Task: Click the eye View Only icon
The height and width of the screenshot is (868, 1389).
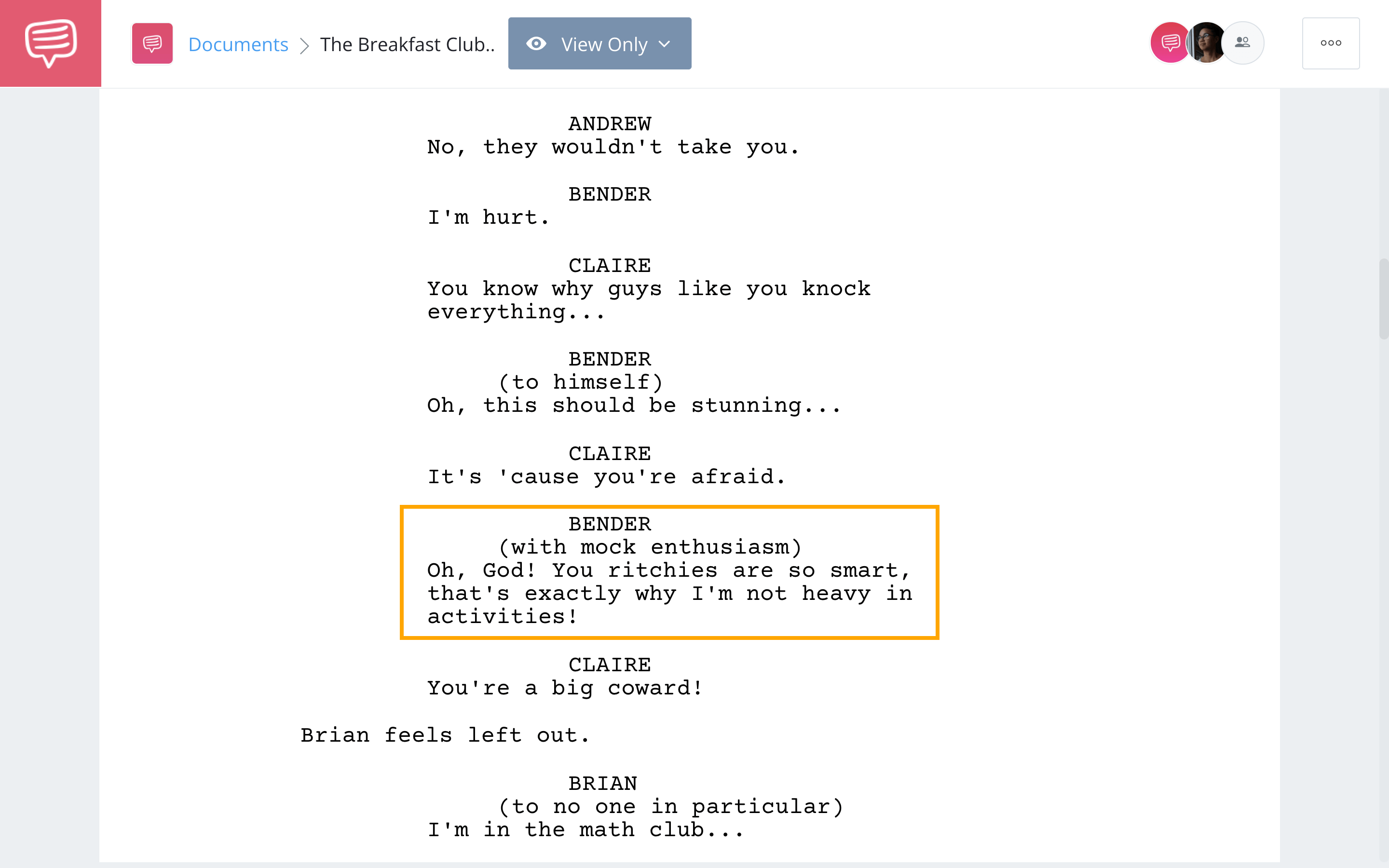Action: pyautogui.click(x=535, y=43)
